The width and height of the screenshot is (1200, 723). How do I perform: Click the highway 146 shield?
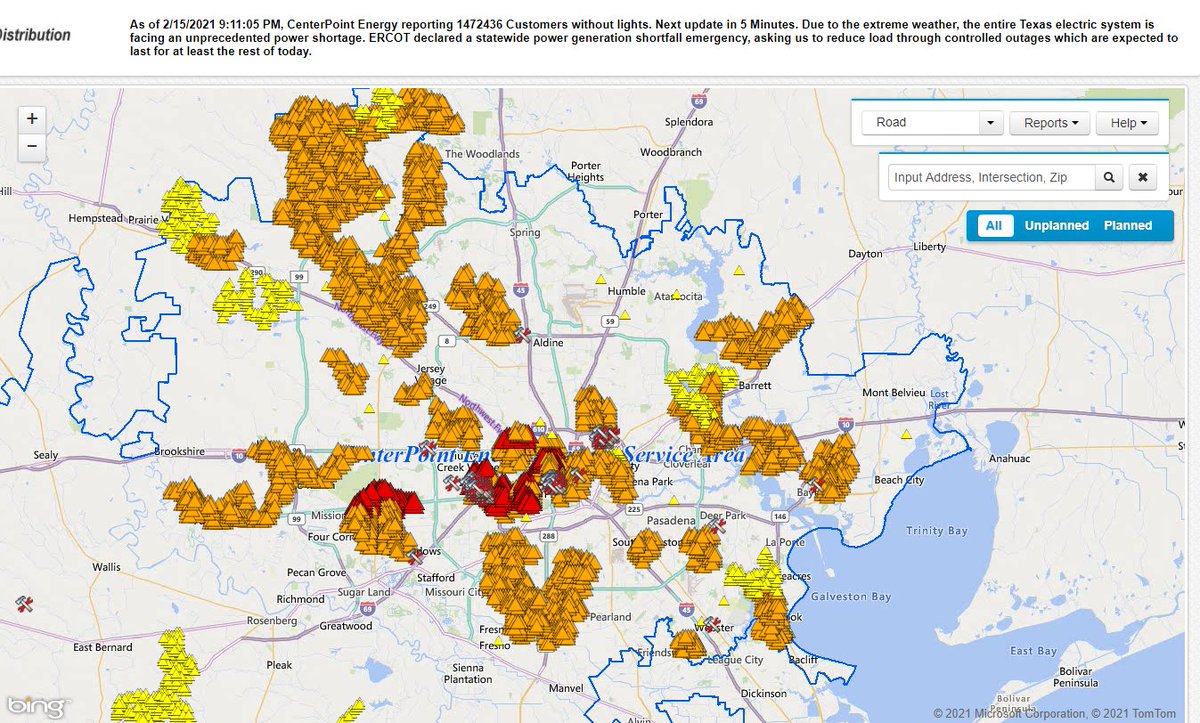click(x=780, y=516)
